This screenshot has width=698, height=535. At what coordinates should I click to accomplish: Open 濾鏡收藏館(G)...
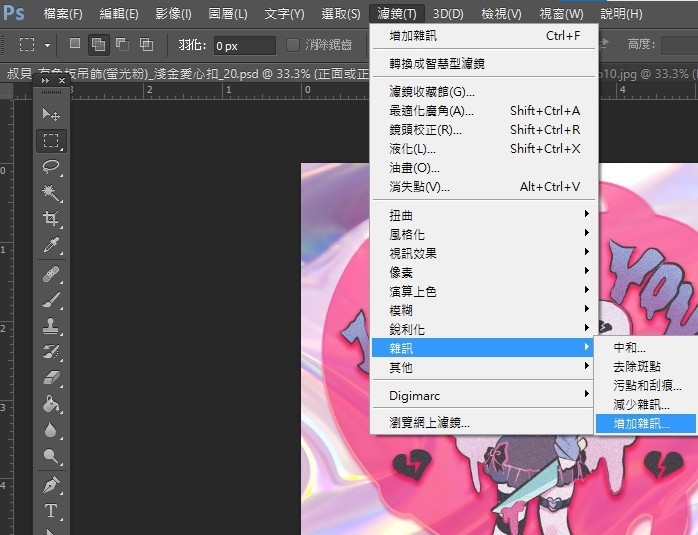coord(484,92)
